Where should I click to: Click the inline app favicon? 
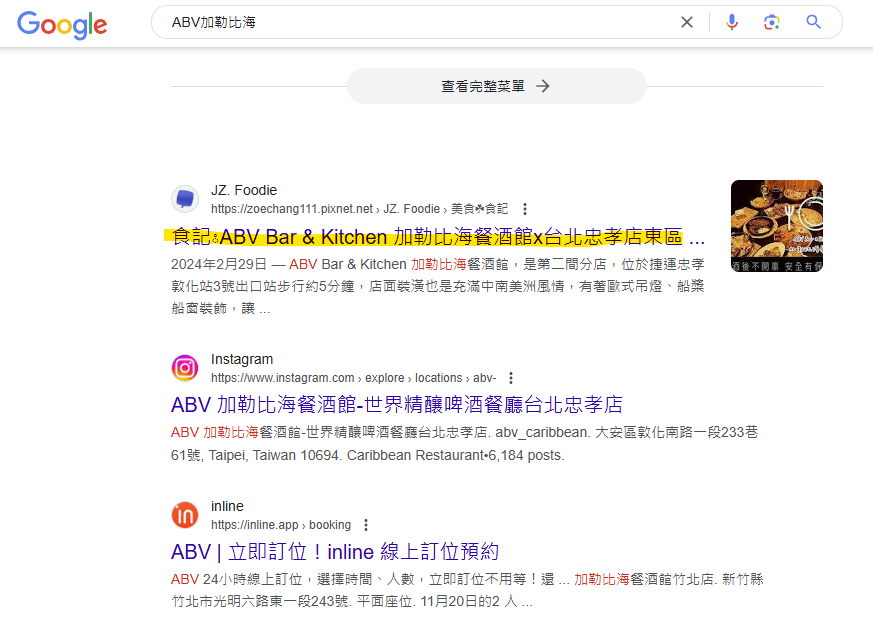185,515
